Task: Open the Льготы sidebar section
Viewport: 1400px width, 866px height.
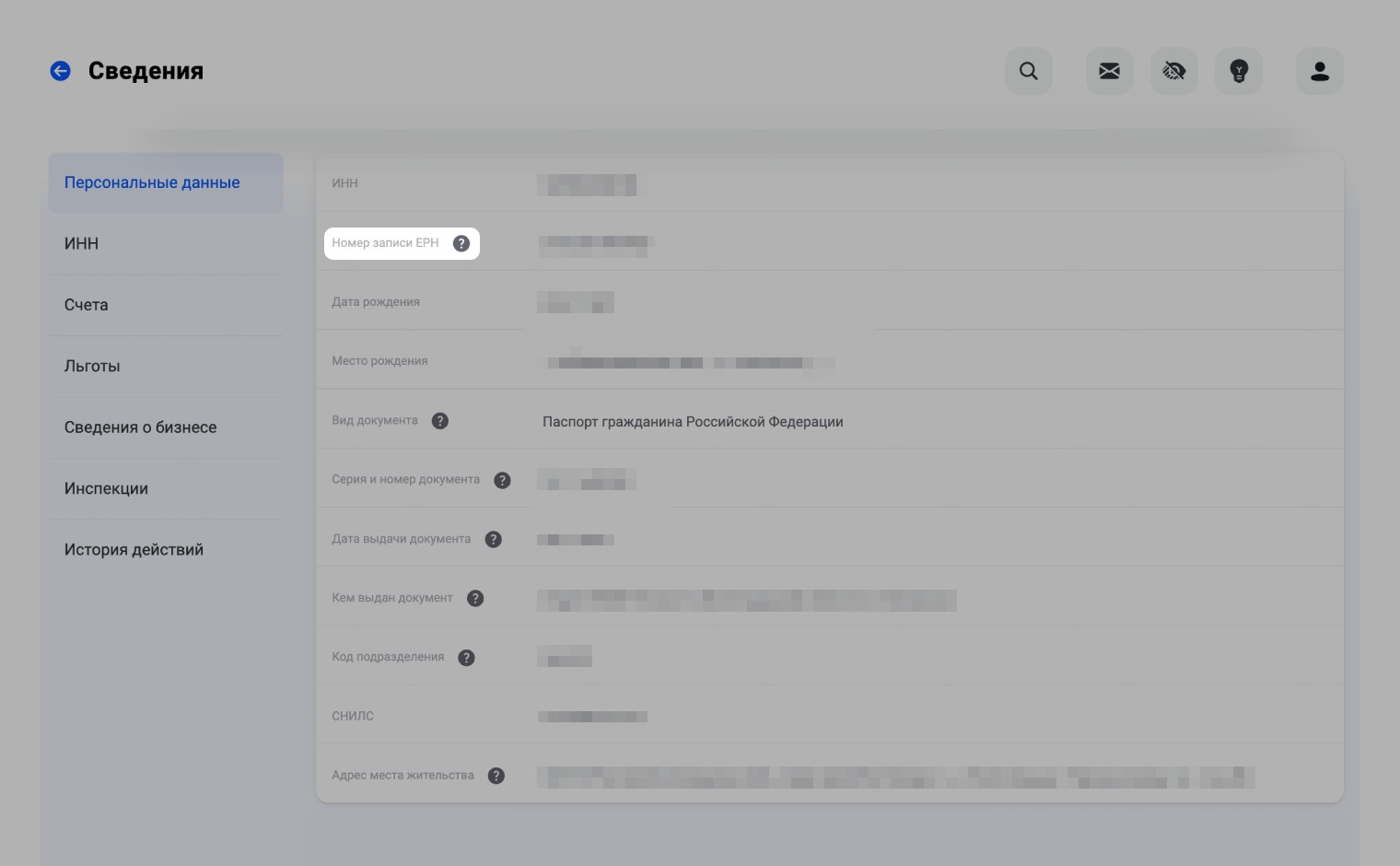Action: click(166, 366)
